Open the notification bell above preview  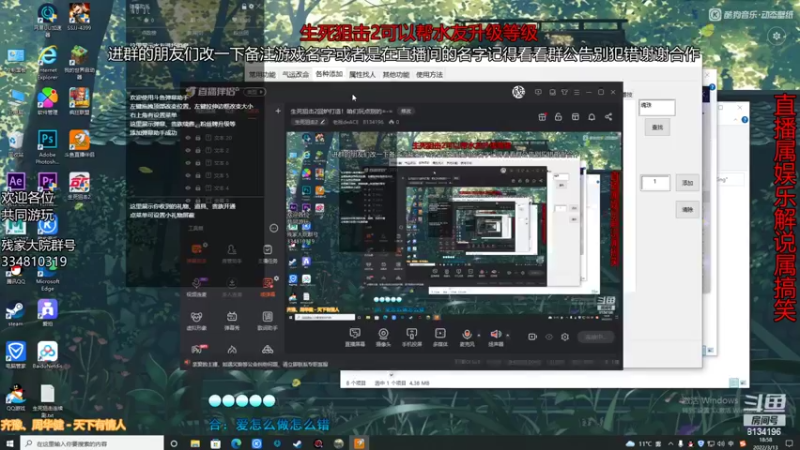[x=591, y=117]
